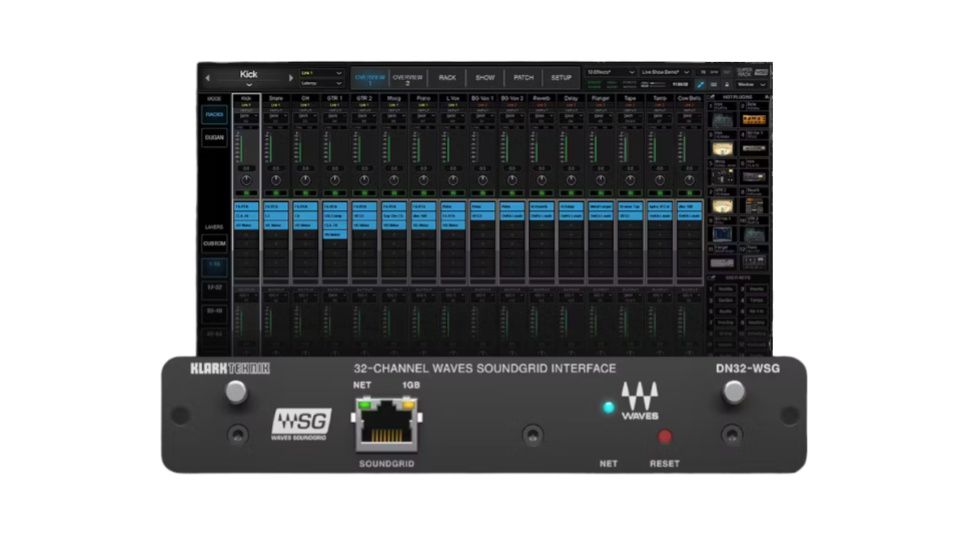The width and height of the screenshot is (967, 533).
Task: Open the Setup tab
Action: point(561,78)
